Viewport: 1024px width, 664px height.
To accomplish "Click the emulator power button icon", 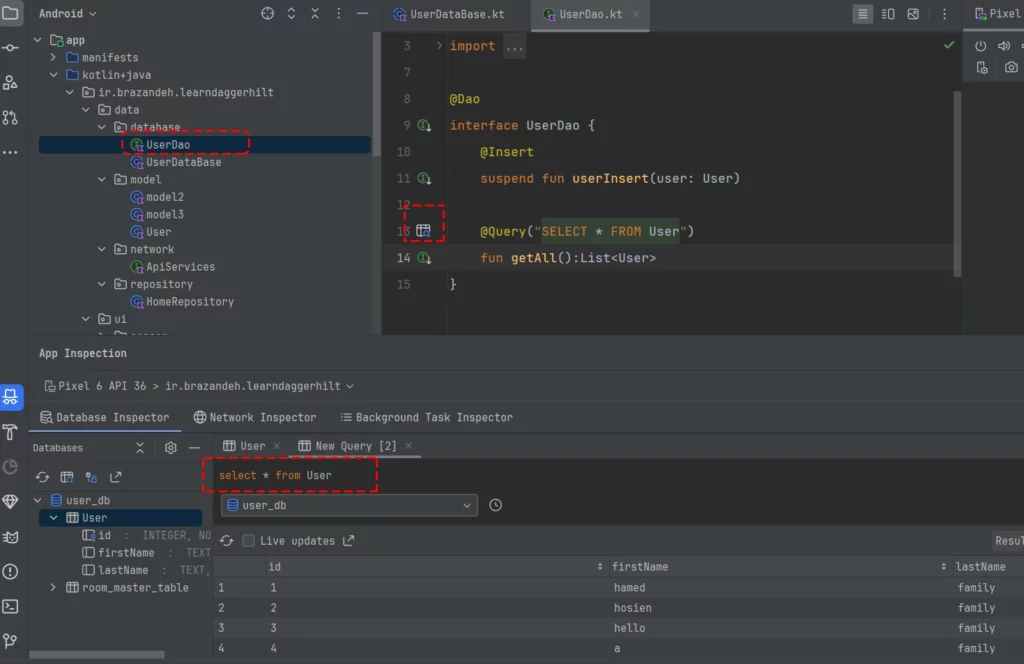I will tap(980, 46).
